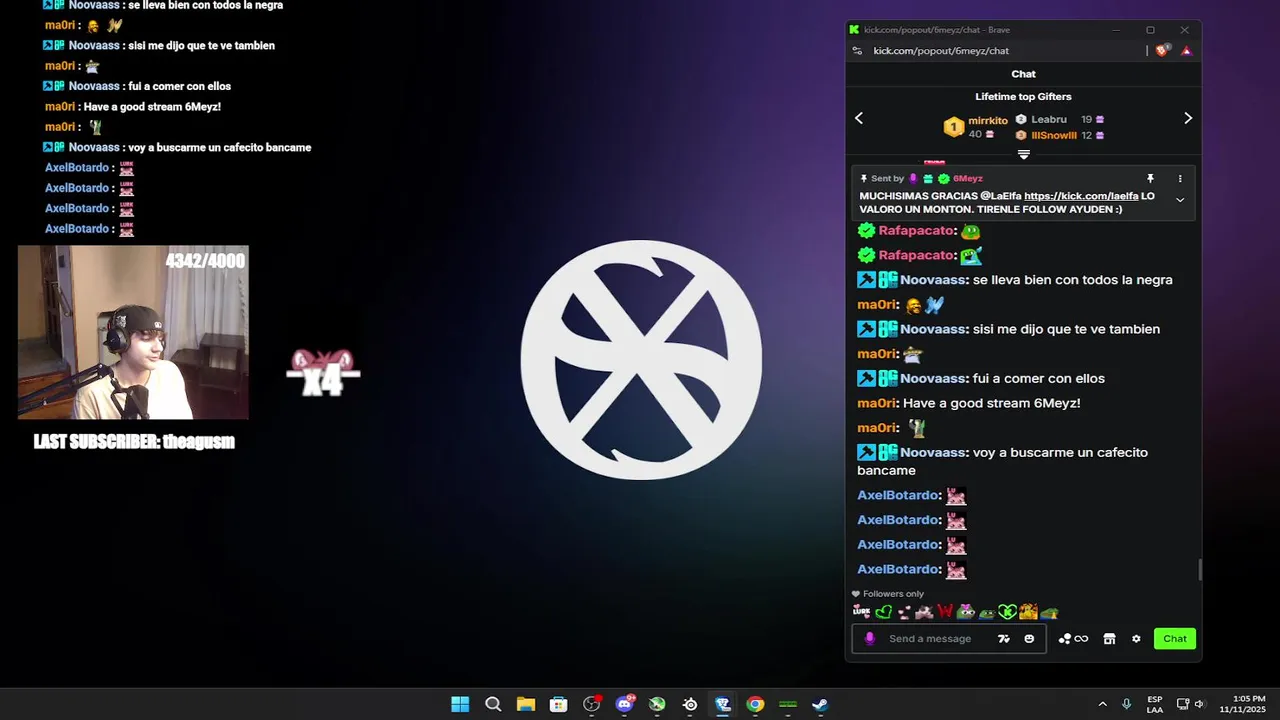
Task: Show previous top gifters with left arrow
Action: click(x=859, y=118)
